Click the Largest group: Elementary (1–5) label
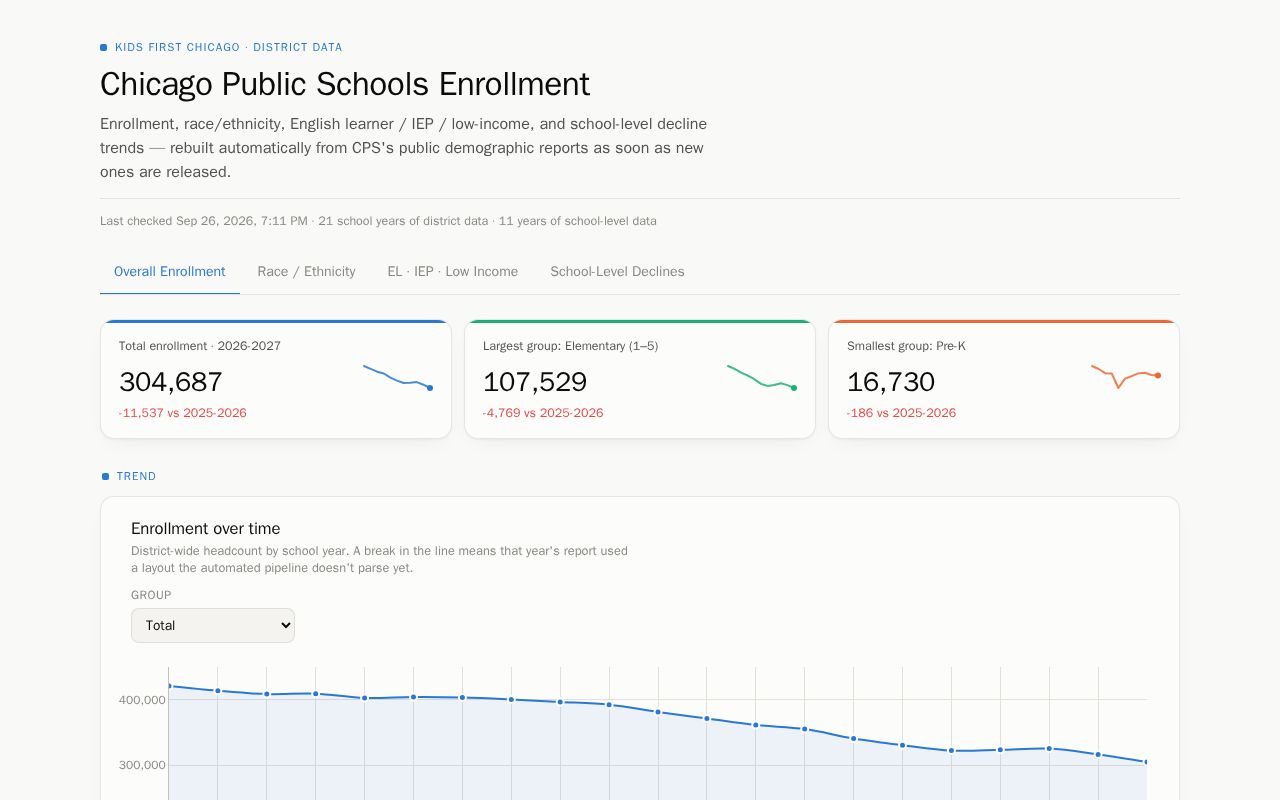This screenshot has height=800, width=1280. tap(571, 346)
